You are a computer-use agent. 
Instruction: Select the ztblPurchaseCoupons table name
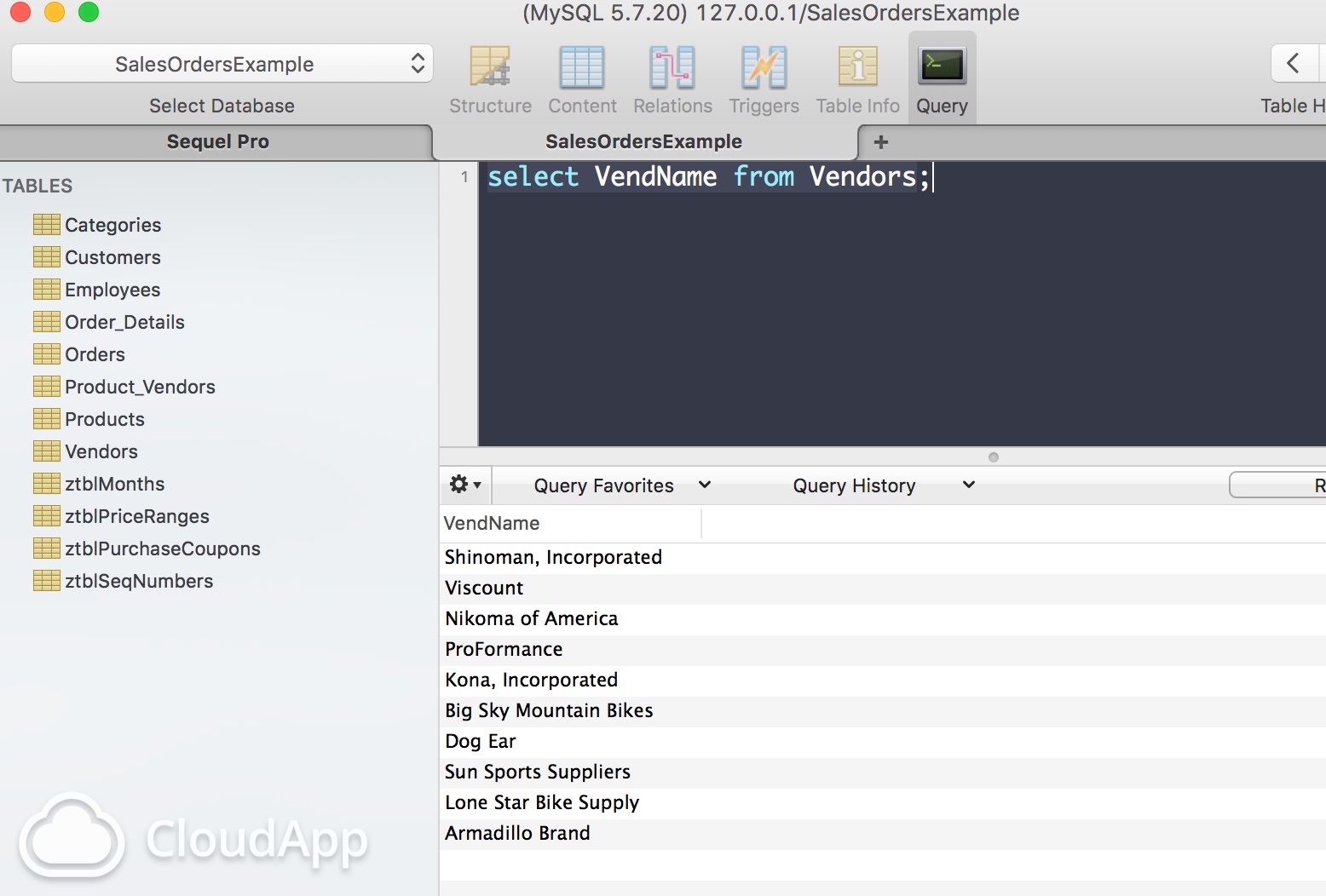(x=163, y=549)
